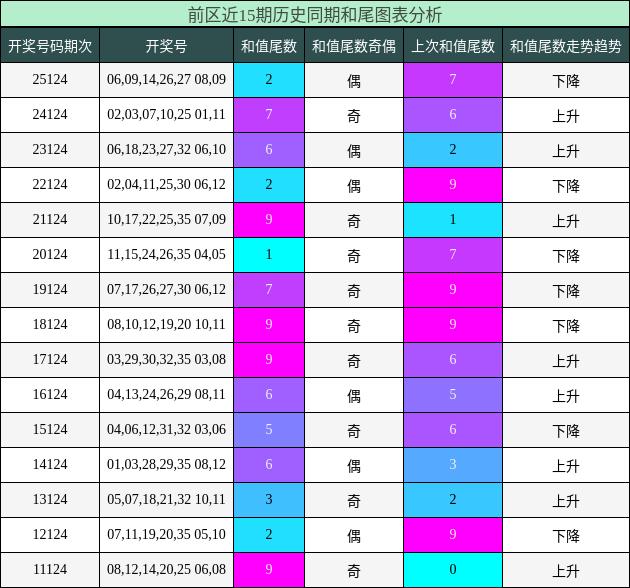Click 偶 parity cell in row 16124
This screenshot has height=588, width=630.
pyautogui.click(x=354, y=395)
